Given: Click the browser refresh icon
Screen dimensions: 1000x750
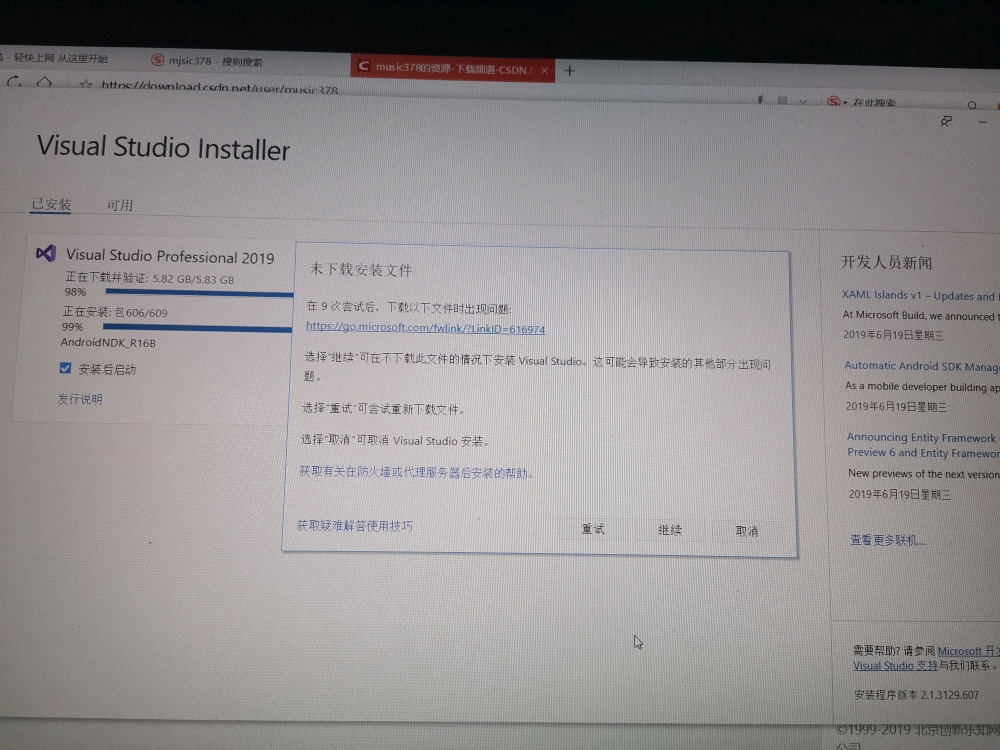Looking at the screenshot, I should point(14,82).
